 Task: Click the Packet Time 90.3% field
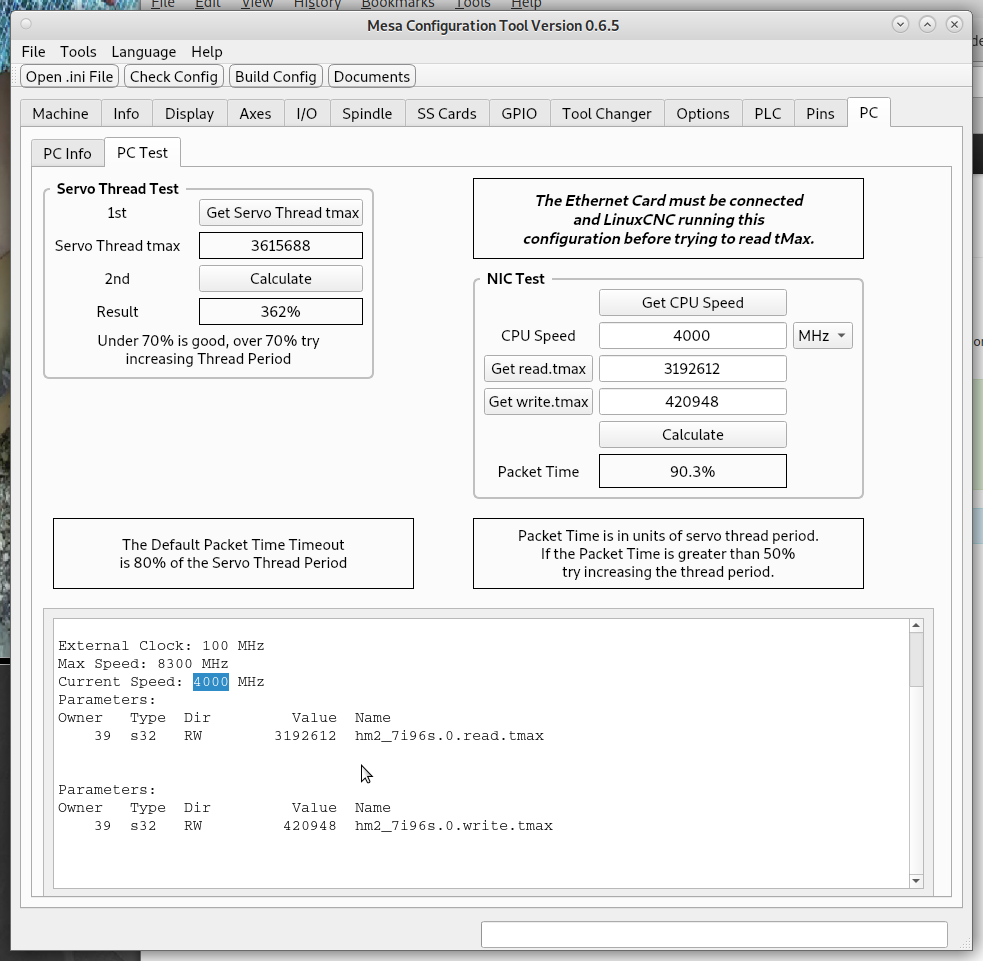click(693, 471)
